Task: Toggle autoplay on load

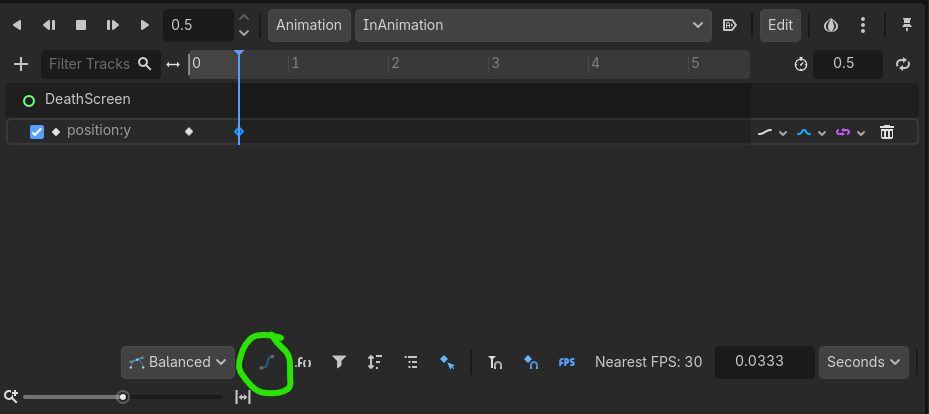Action: coord(730,25)
